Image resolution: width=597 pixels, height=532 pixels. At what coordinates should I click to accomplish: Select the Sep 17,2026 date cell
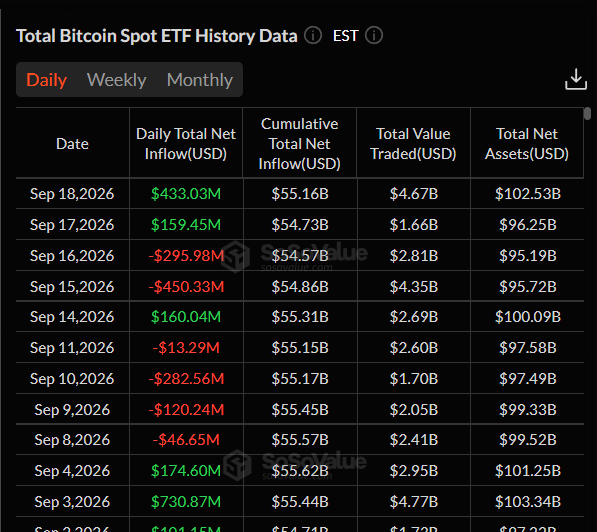72,225
